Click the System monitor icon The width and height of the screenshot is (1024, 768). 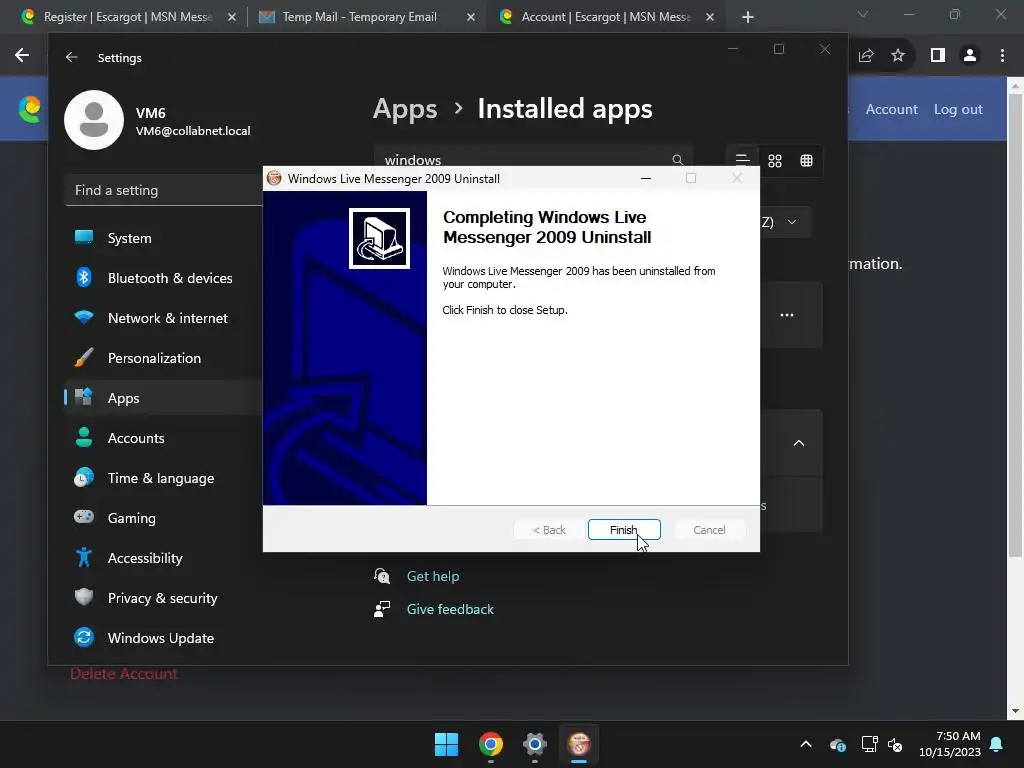point(84,237)
